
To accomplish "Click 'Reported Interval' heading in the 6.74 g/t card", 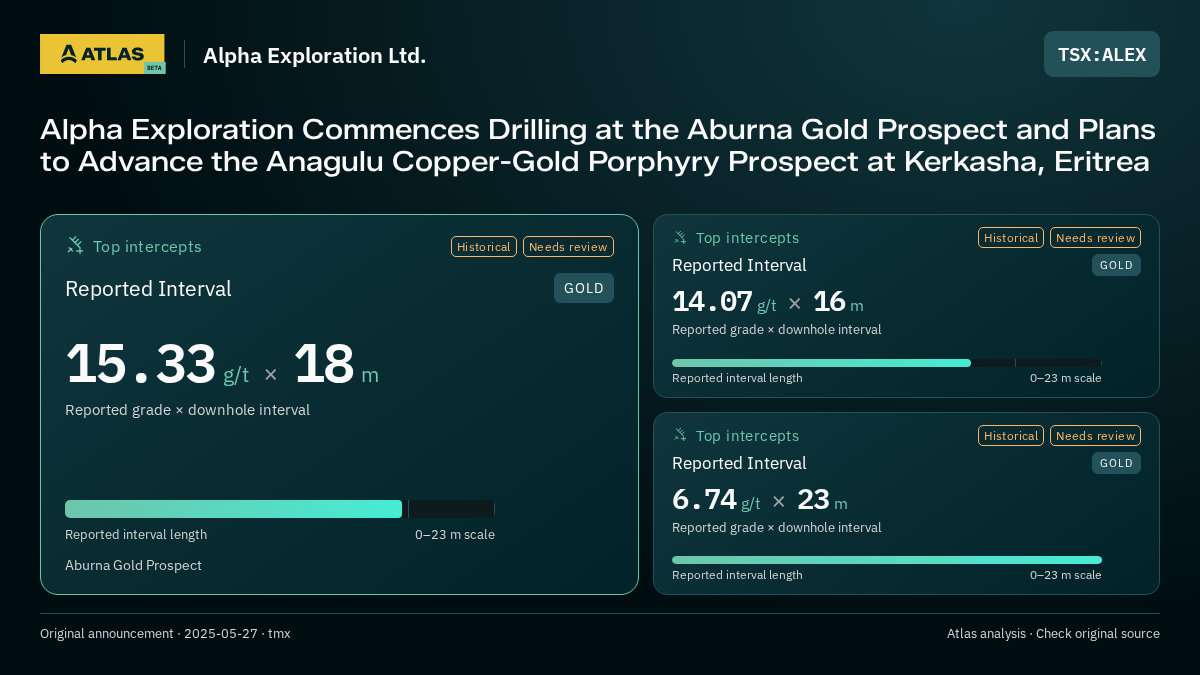I will [739, 463].
